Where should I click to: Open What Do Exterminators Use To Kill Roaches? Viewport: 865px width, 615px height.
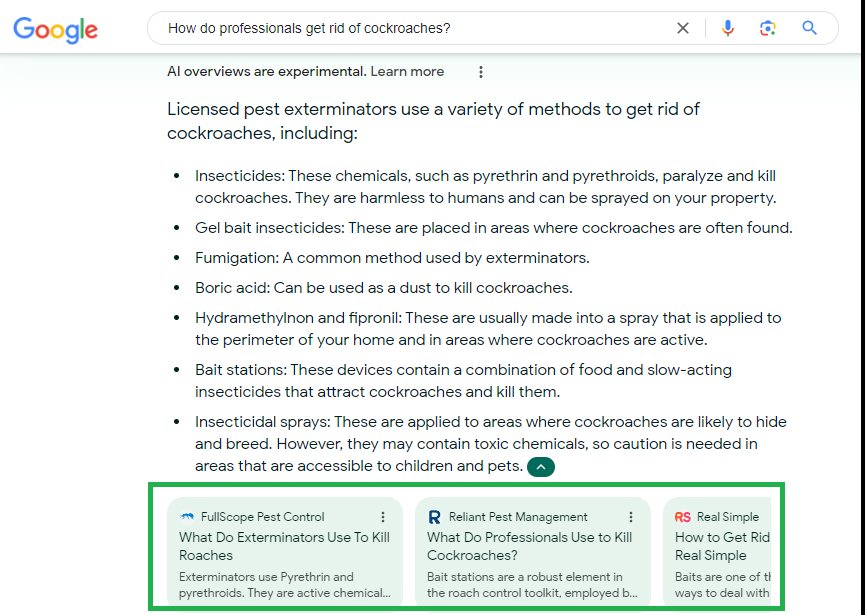[285, 546]
